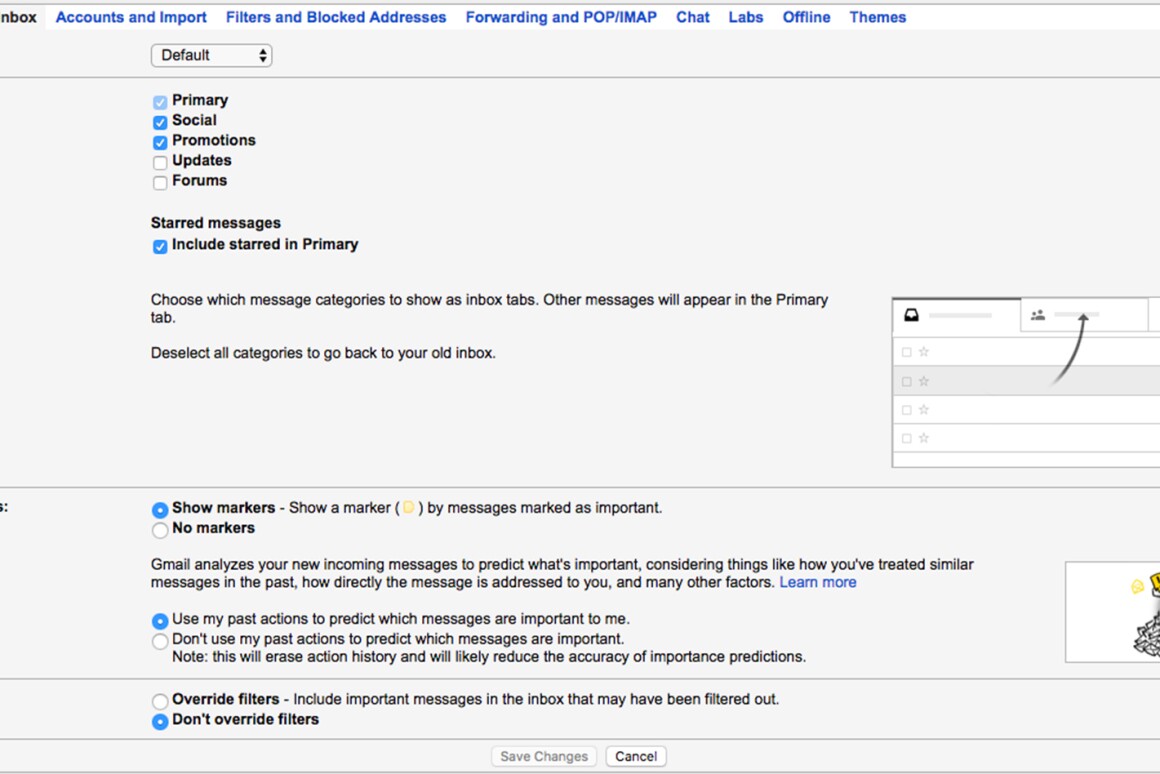Enable the Updates category checkbox

tap(160, 162)
